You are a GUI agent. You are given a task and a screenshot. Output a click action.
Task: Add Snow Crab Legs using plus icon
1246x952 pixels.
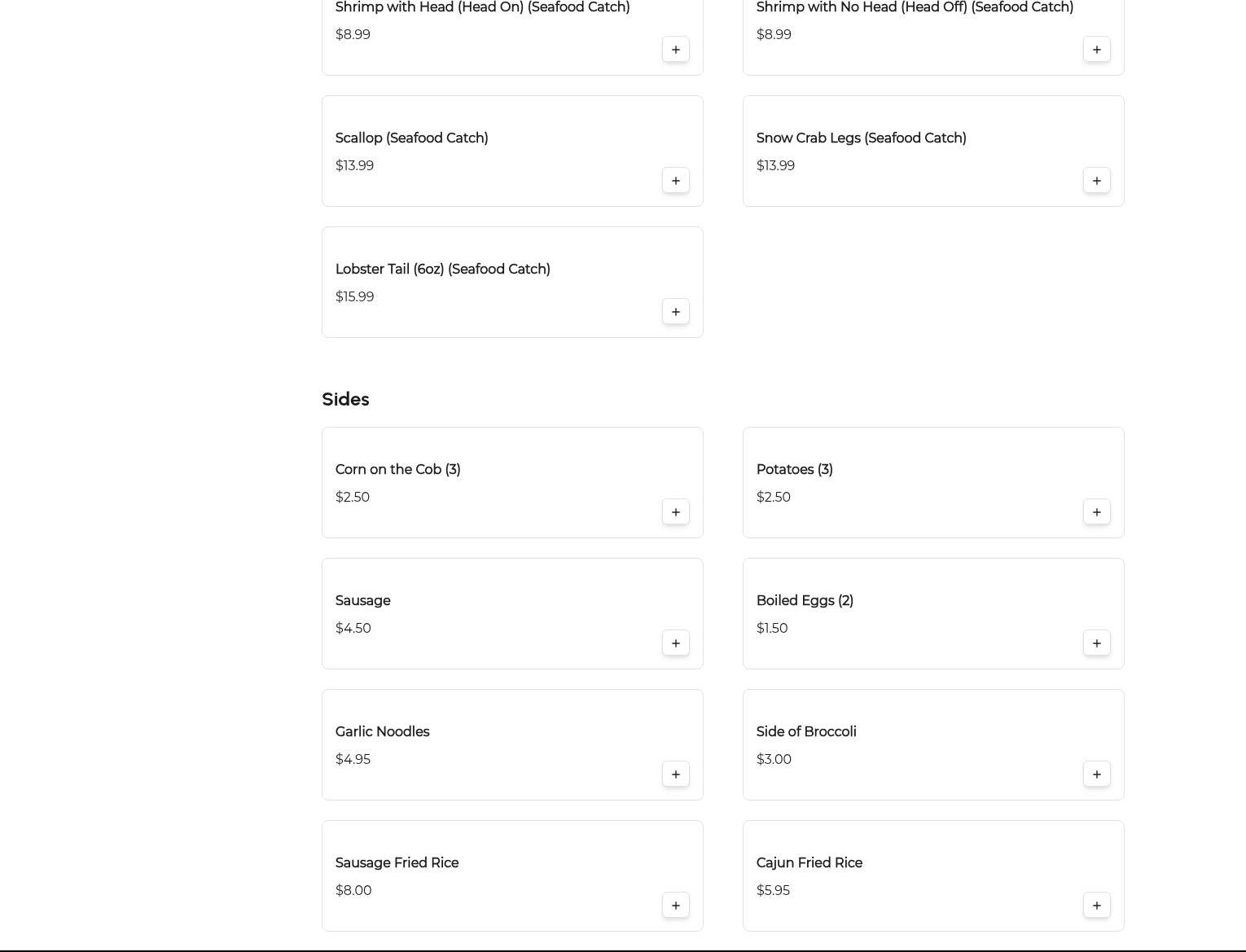[x=1096, y=181]
